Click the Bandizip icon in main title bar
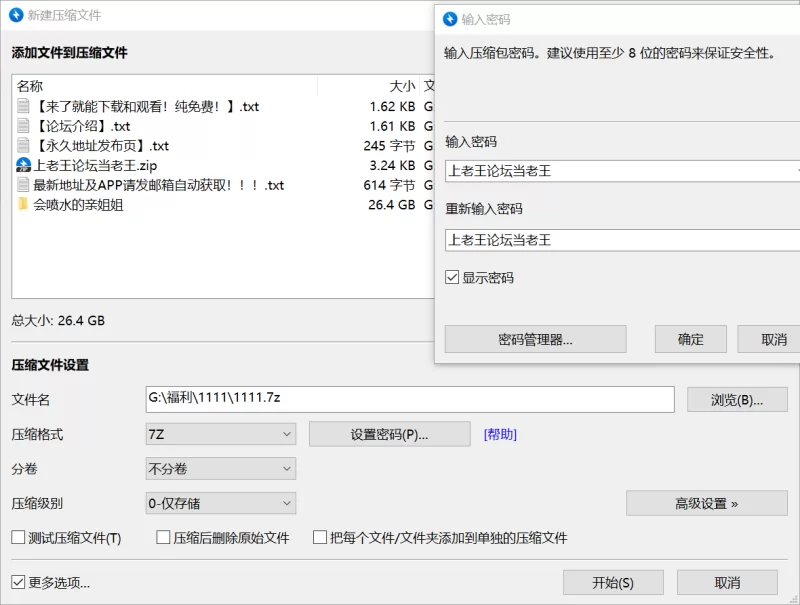Screen dimensions: 800x605 click(x=16, y=15)
